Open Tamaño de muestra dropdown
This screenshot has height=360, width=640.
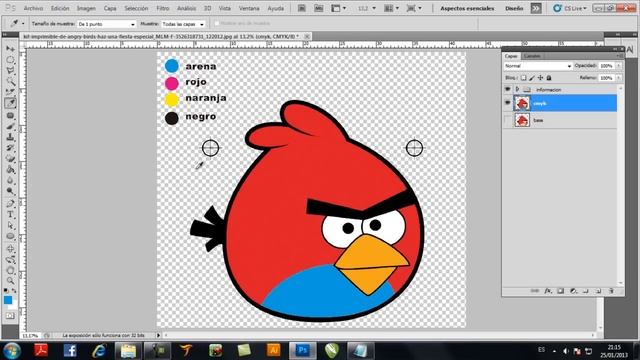coord(106,24)
